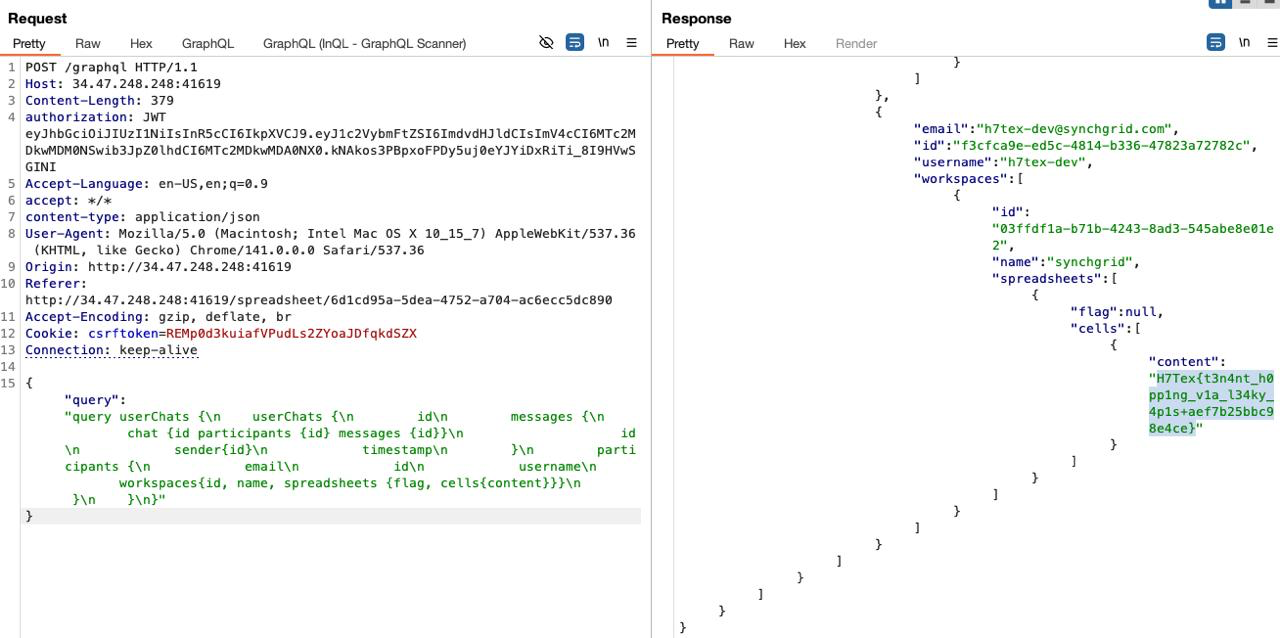The width and height of the screenshot is (1280, 638).
Task: Toggle hidden-eye icon in Request toolbar
Action: [546, 43]
